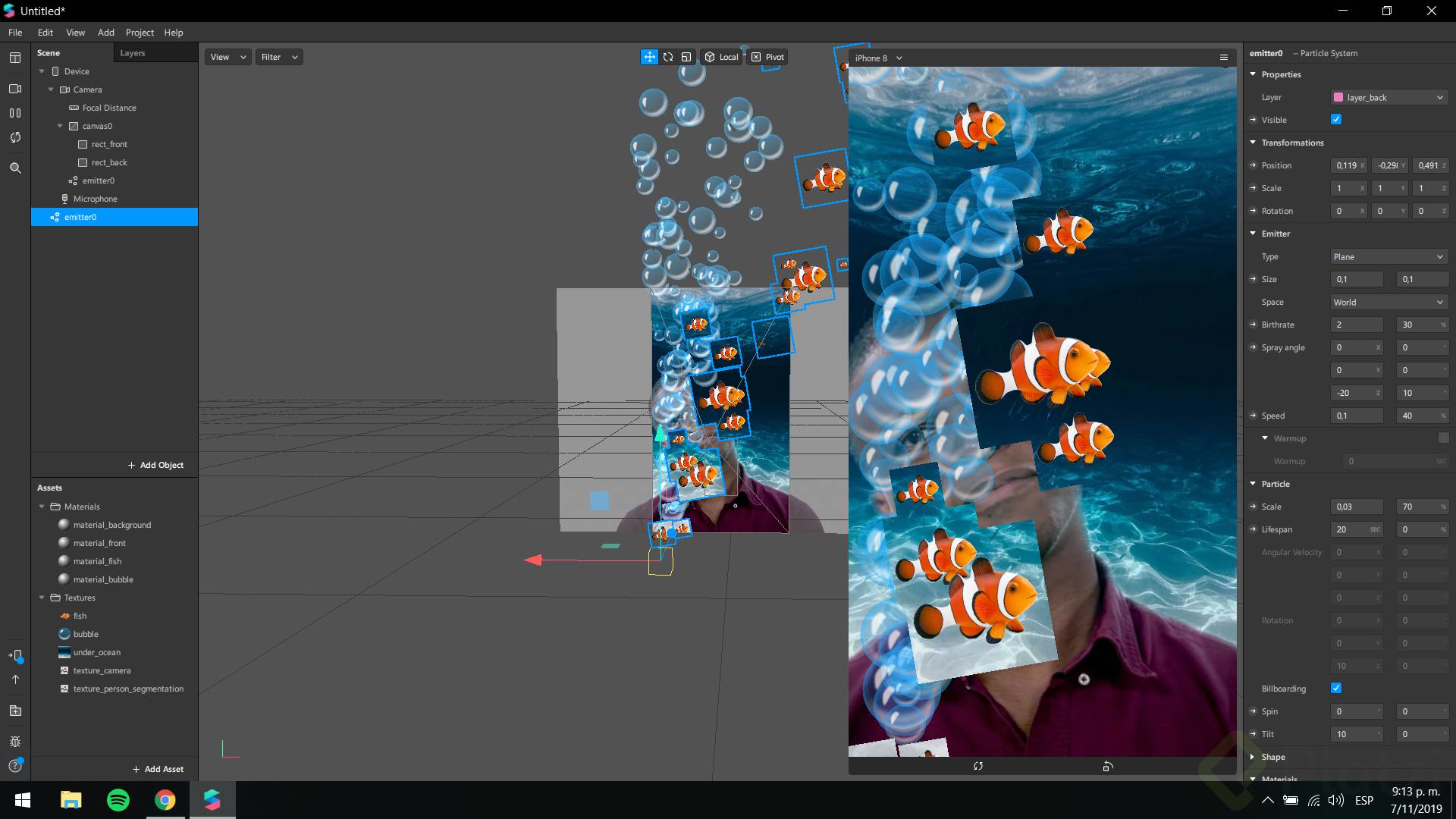The height and width of the screenshot is (819, 1456).
Task: Select rect_back in the scene tree
Action: coord(109,162)
